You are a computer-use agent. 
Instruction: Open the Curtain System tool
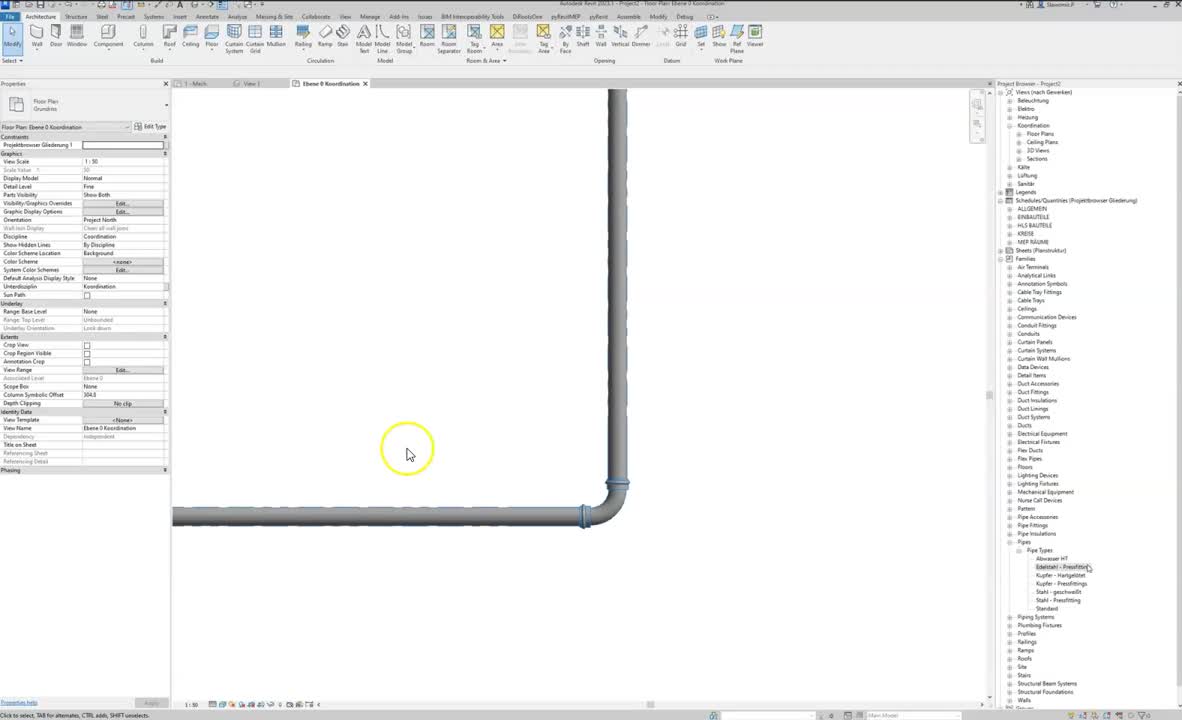[x=234, y=40]
